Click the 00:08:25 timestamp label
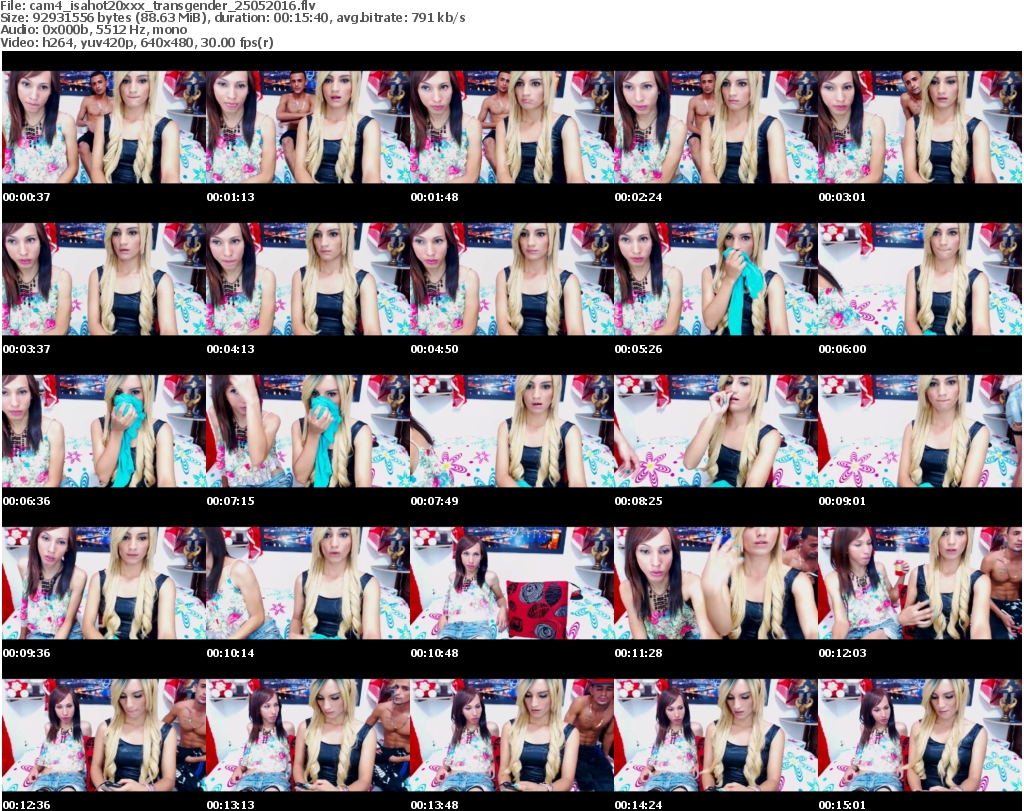The width and height of the screenshot is (1024, 811). [638, 501]
